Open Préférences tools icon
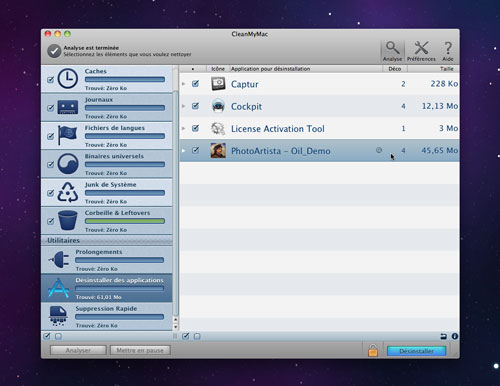The image size is (500, 386). 421,48
